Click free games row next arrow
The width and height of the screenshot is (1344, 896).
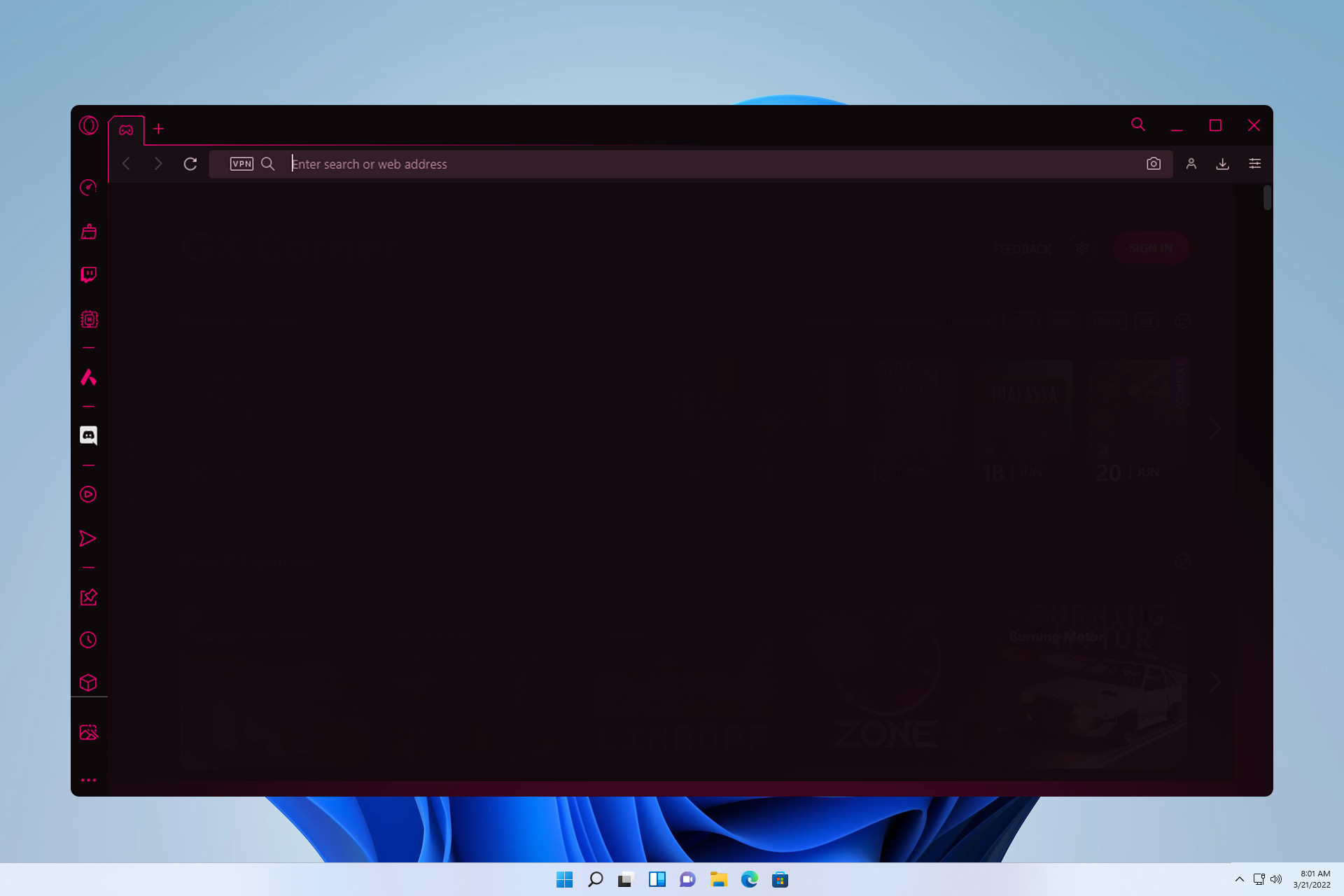click(x=1216, y=681)
